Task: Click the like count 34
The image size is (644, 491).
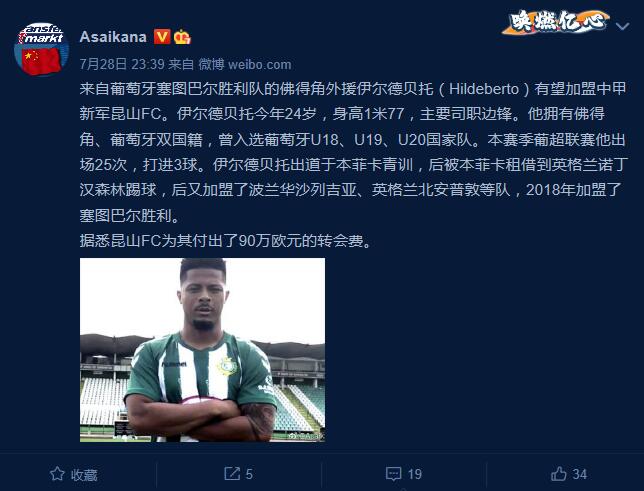Action: pyautogui.click(x=580, y=474)
